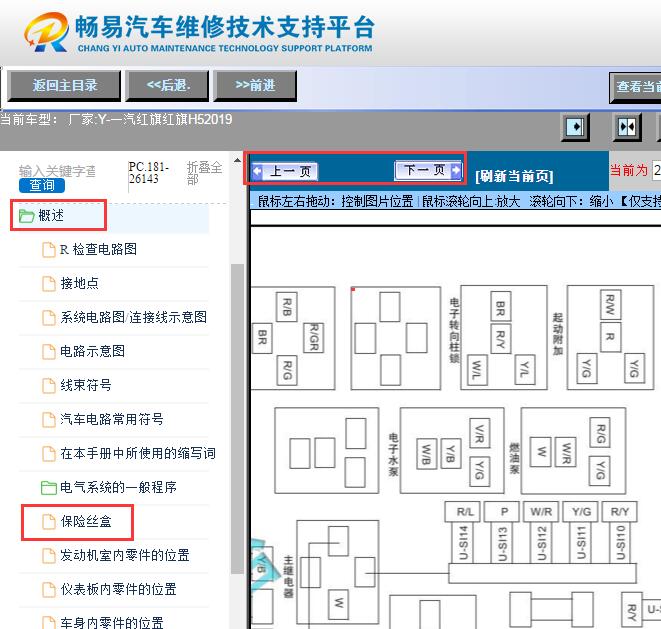Click the double-arrow split layout icon

click(626, 127)
